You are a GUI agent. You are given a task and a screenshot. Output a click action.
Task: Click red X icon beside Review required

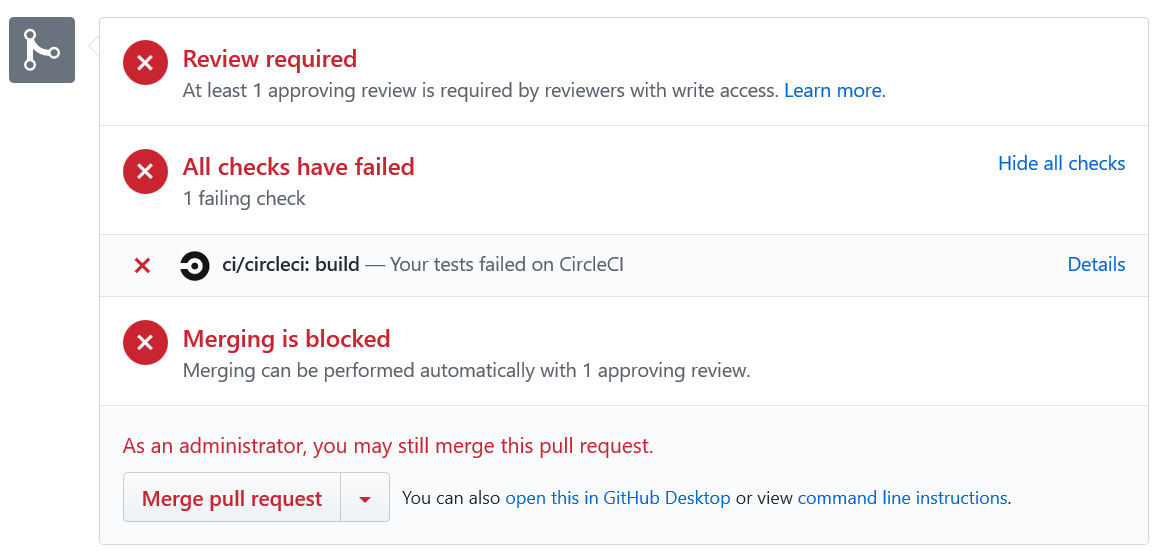pyautogui.click(x=145, y=64)
